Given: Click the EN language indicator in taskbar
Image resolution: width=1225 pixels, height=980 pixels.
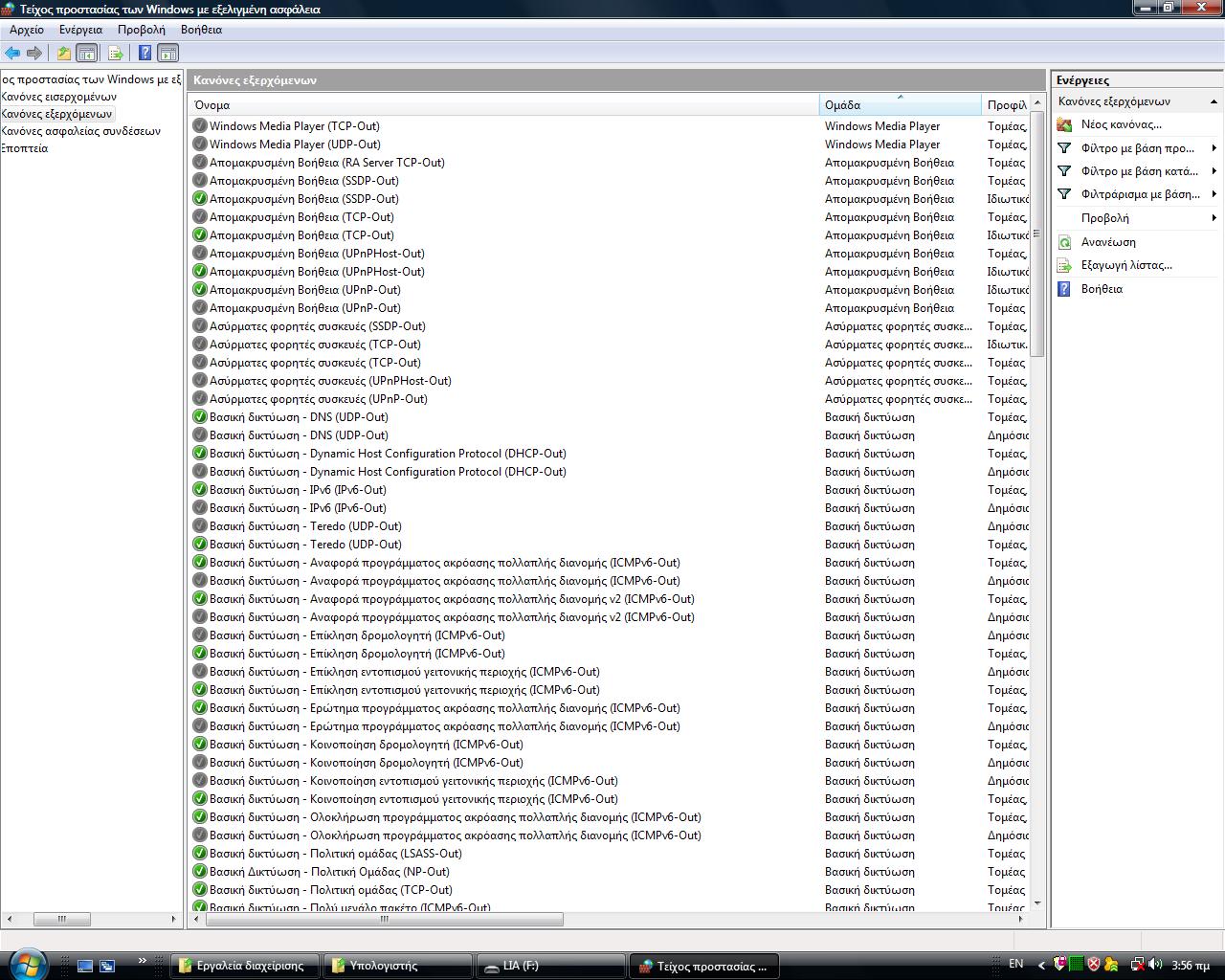Looking at the screenshot, I should [x=1016, y=965].
